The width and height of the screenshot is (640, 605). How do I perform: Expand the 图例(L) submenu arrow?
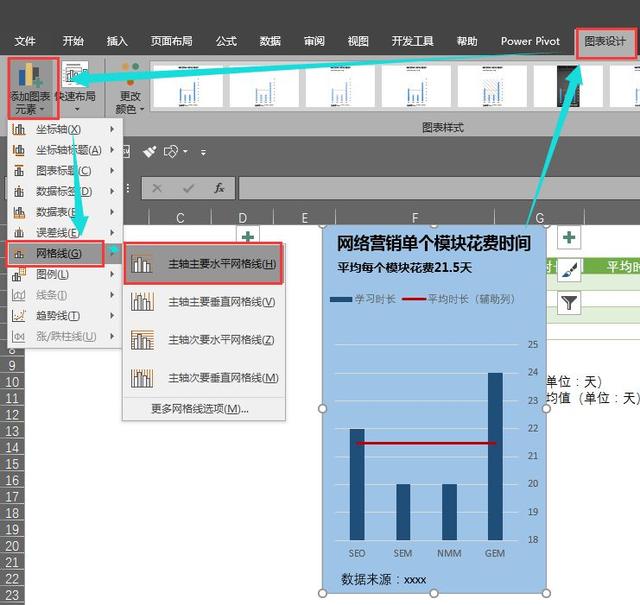tap(112, 274)
